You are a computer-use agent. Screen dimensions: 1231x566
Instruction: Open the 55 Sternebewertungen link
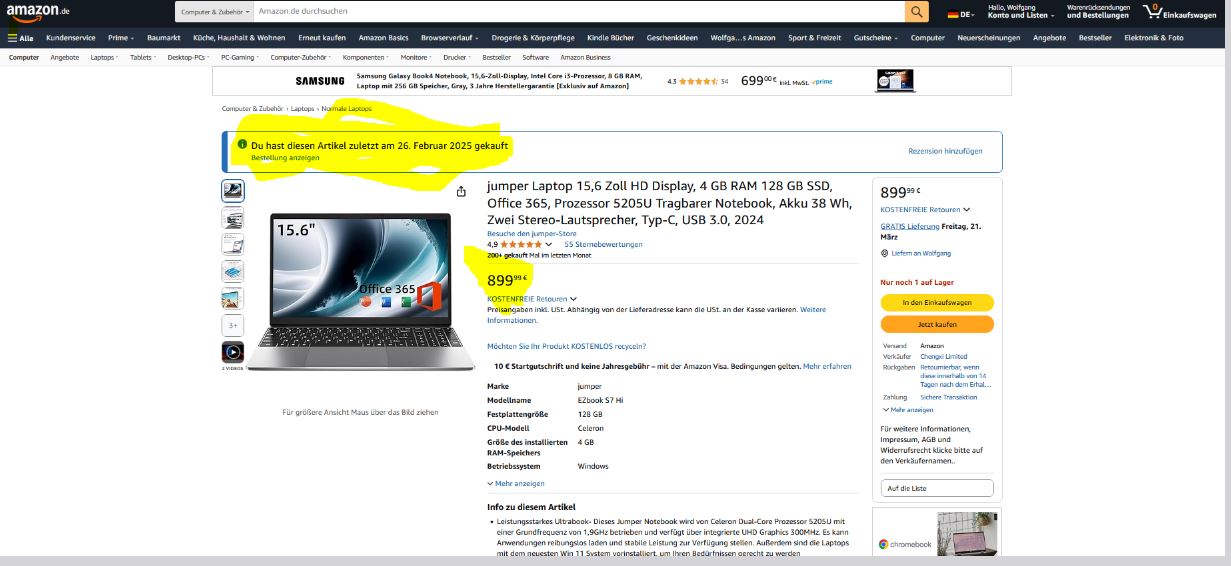pos(603,244)
